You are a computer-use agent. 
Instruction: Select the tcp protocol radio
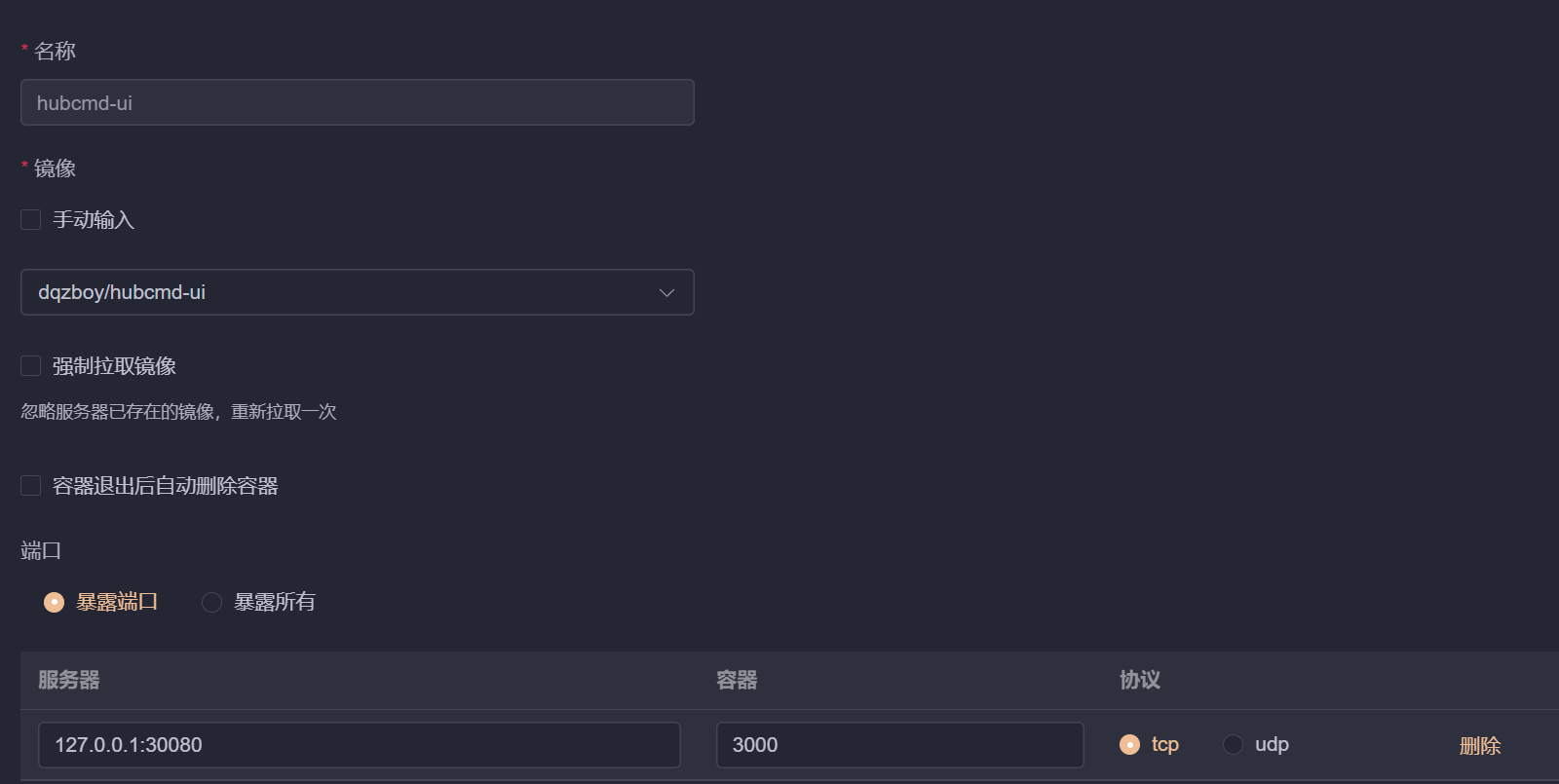[1129, 745]
